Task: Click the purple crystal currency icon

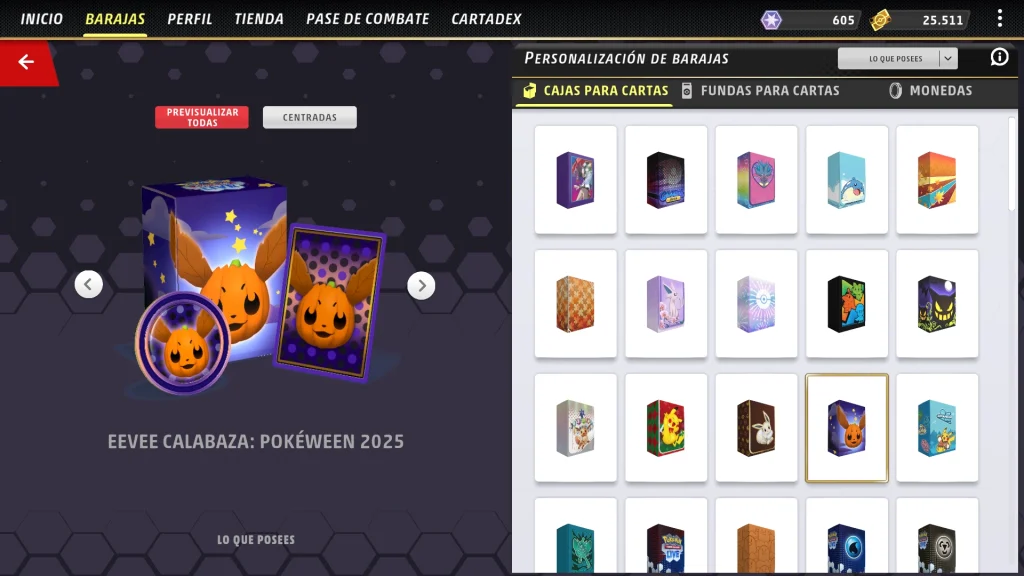Action: coord(771,20)
